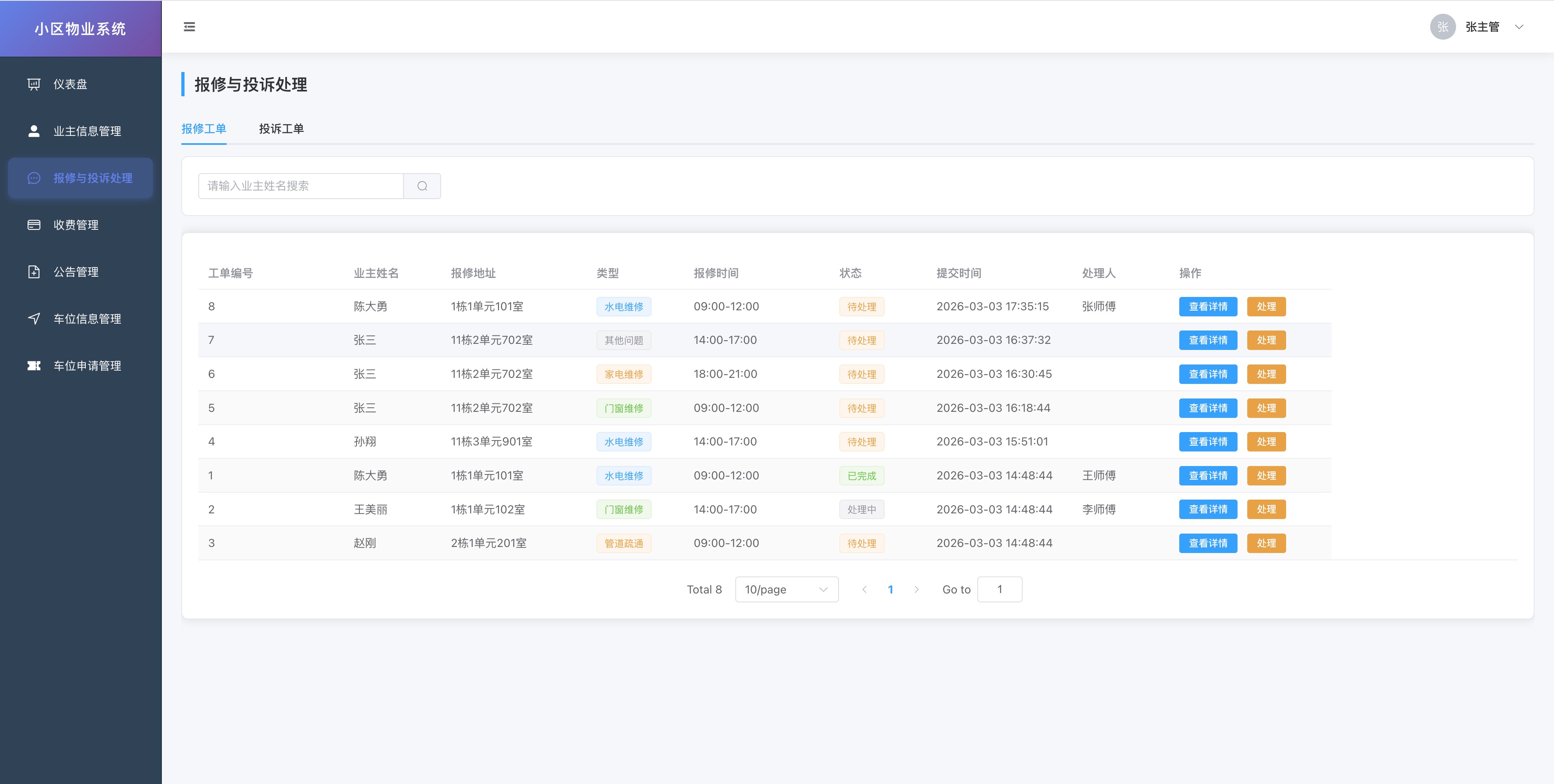The height and width of the screenshot is (784, 1554).
Task: Process order 5 门窗维修 row
Action: coord(1266,408)
